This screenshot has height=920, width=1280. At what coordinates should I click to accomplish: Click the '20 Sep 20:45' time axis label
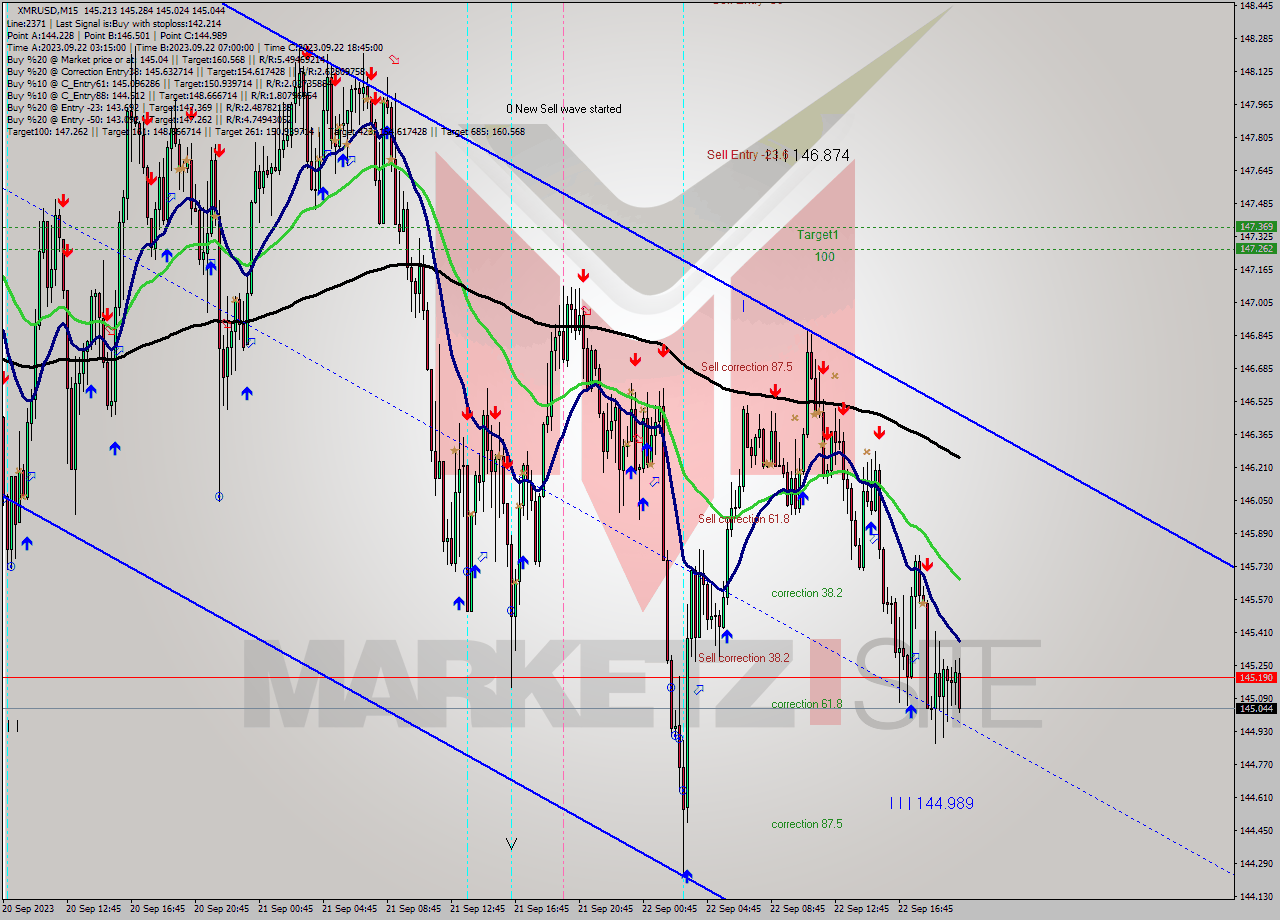221,909
